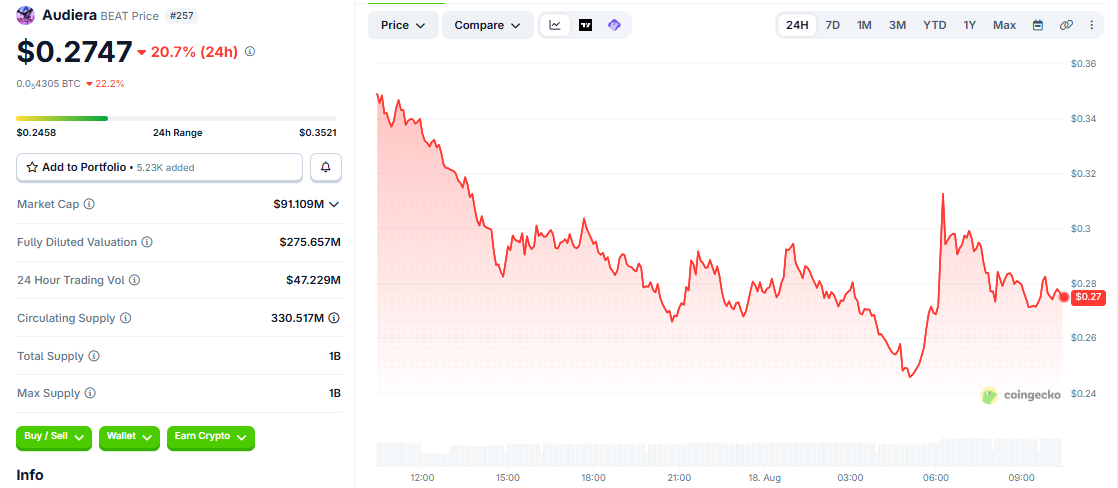This screenshot has height=488, width=1118.
Task: Click the $0.2458 range low value
Action: (36, 133)
